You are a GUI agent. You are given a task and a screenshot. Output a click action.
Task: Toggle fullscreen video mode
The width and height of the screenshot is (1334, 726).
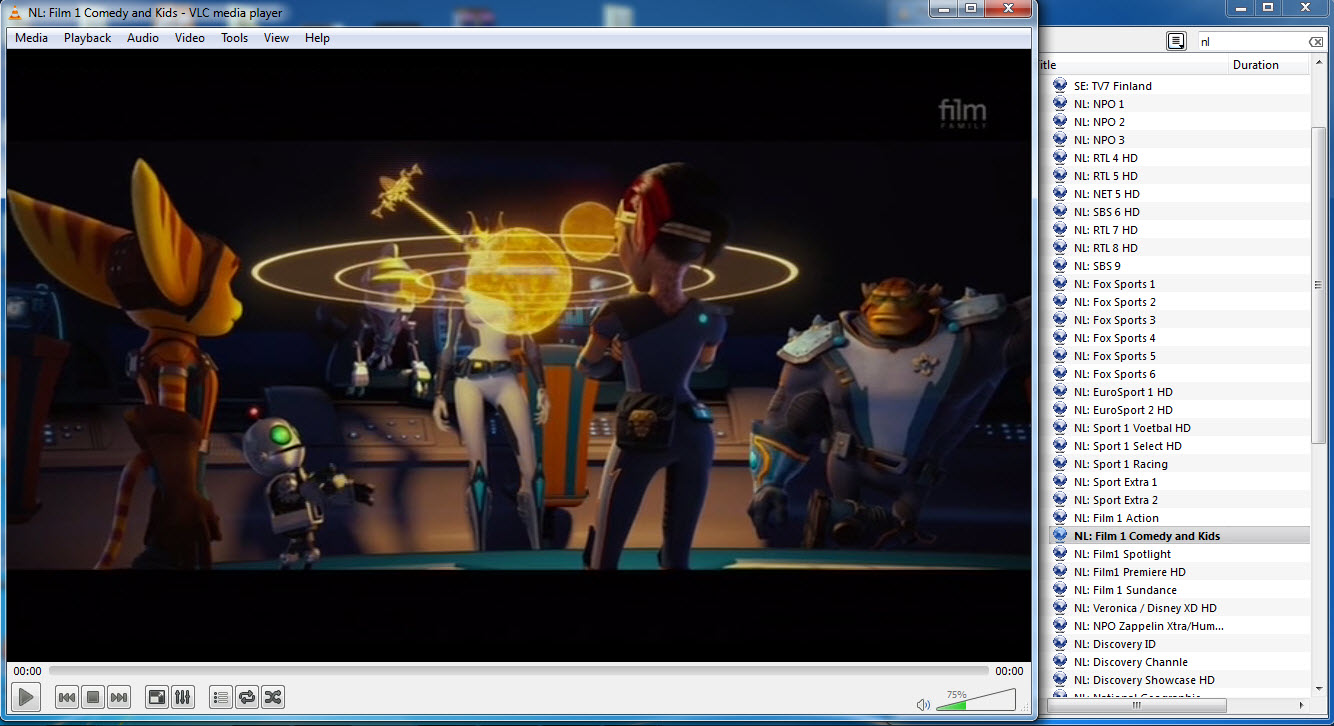click(x=157, y=697)
